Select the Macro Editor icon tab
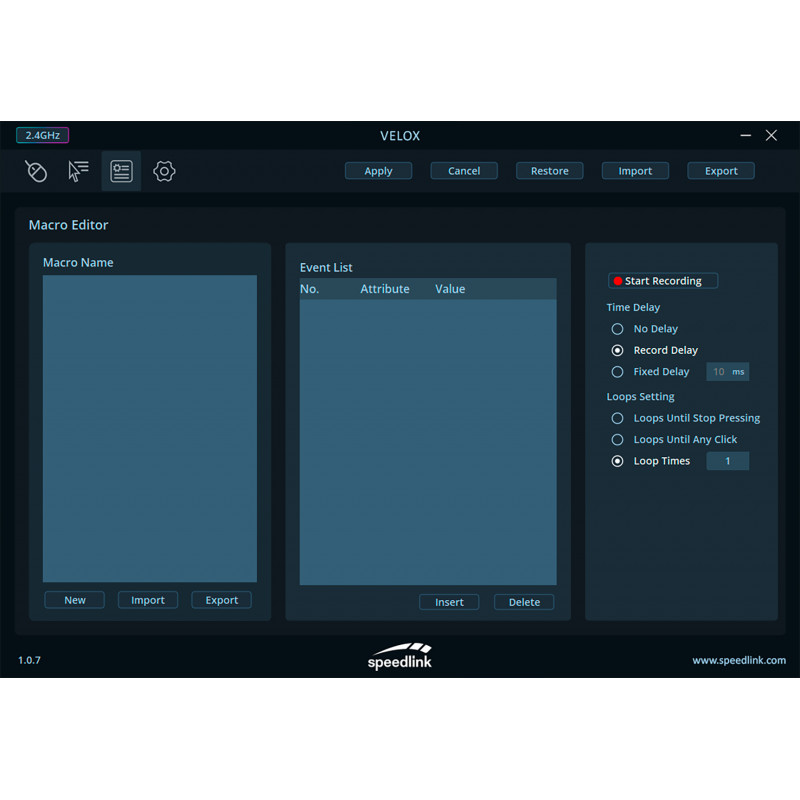This screenshot has width=800, height=800. (x=121, y=172)
